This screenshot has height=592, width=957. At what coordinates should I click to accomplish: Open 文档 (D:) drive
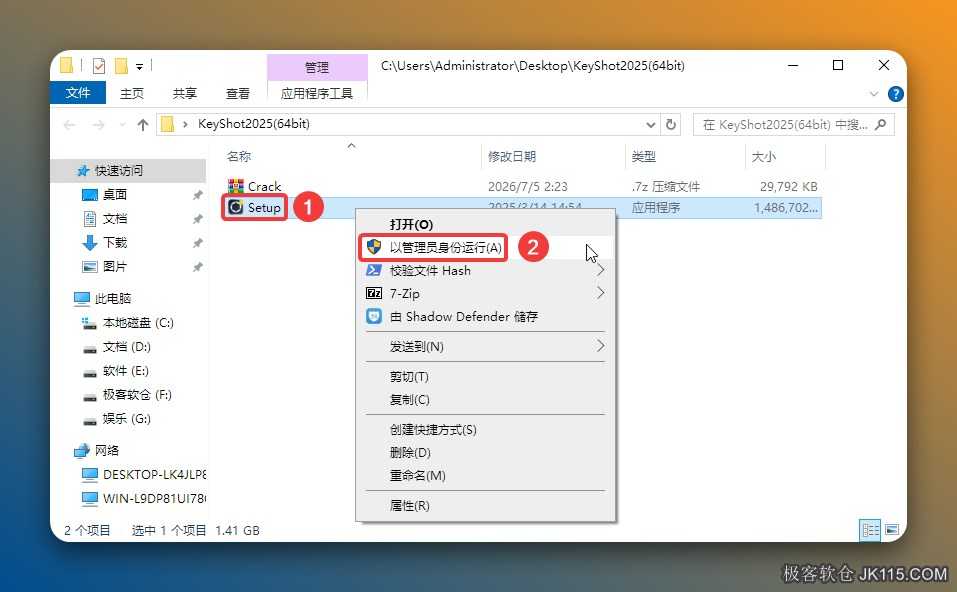126,347
